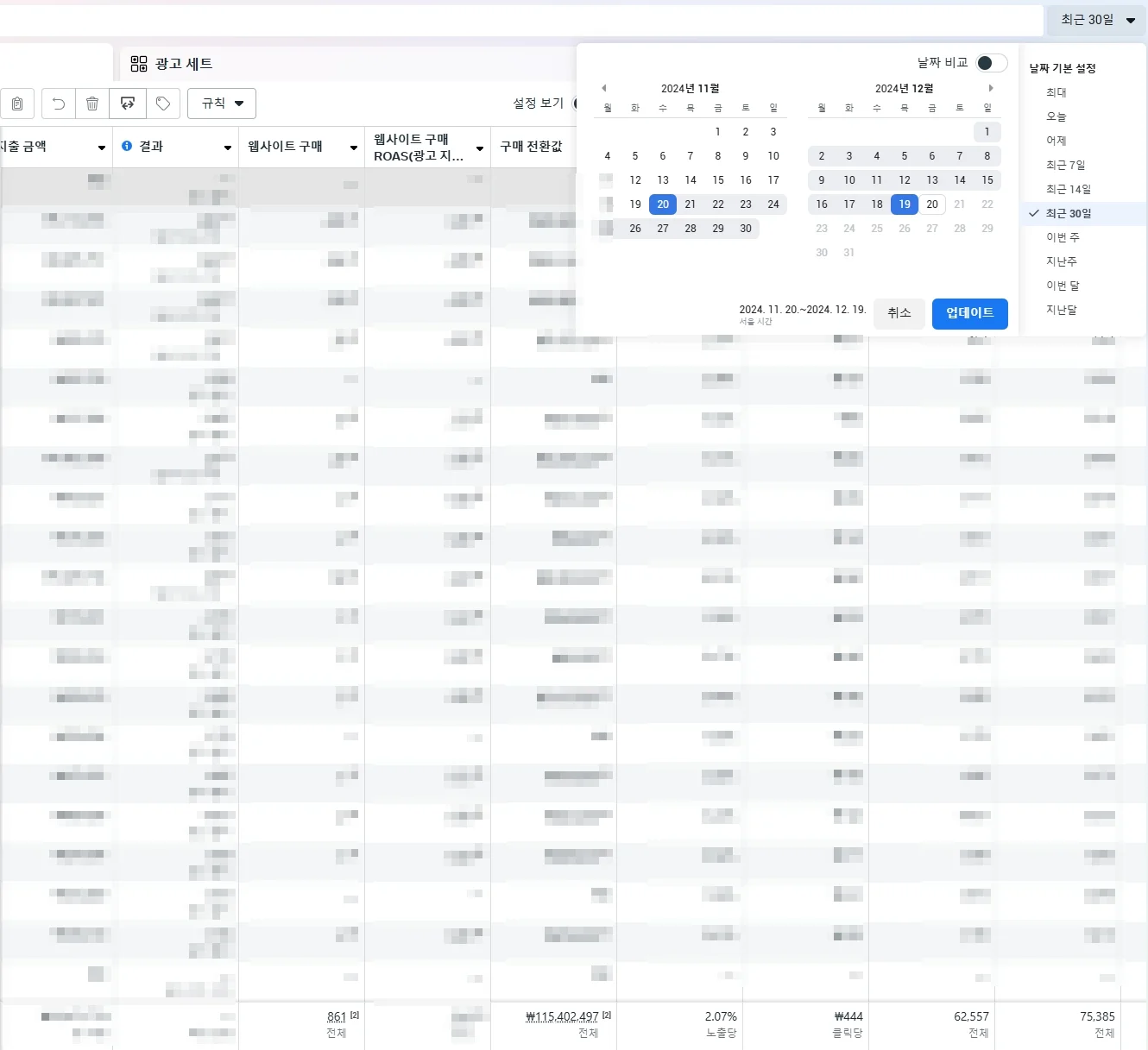Image resolution: width=1148 pixels, height=1050 pixels.
Task: Select November 1 in calendar
Action: coord(718,132)
